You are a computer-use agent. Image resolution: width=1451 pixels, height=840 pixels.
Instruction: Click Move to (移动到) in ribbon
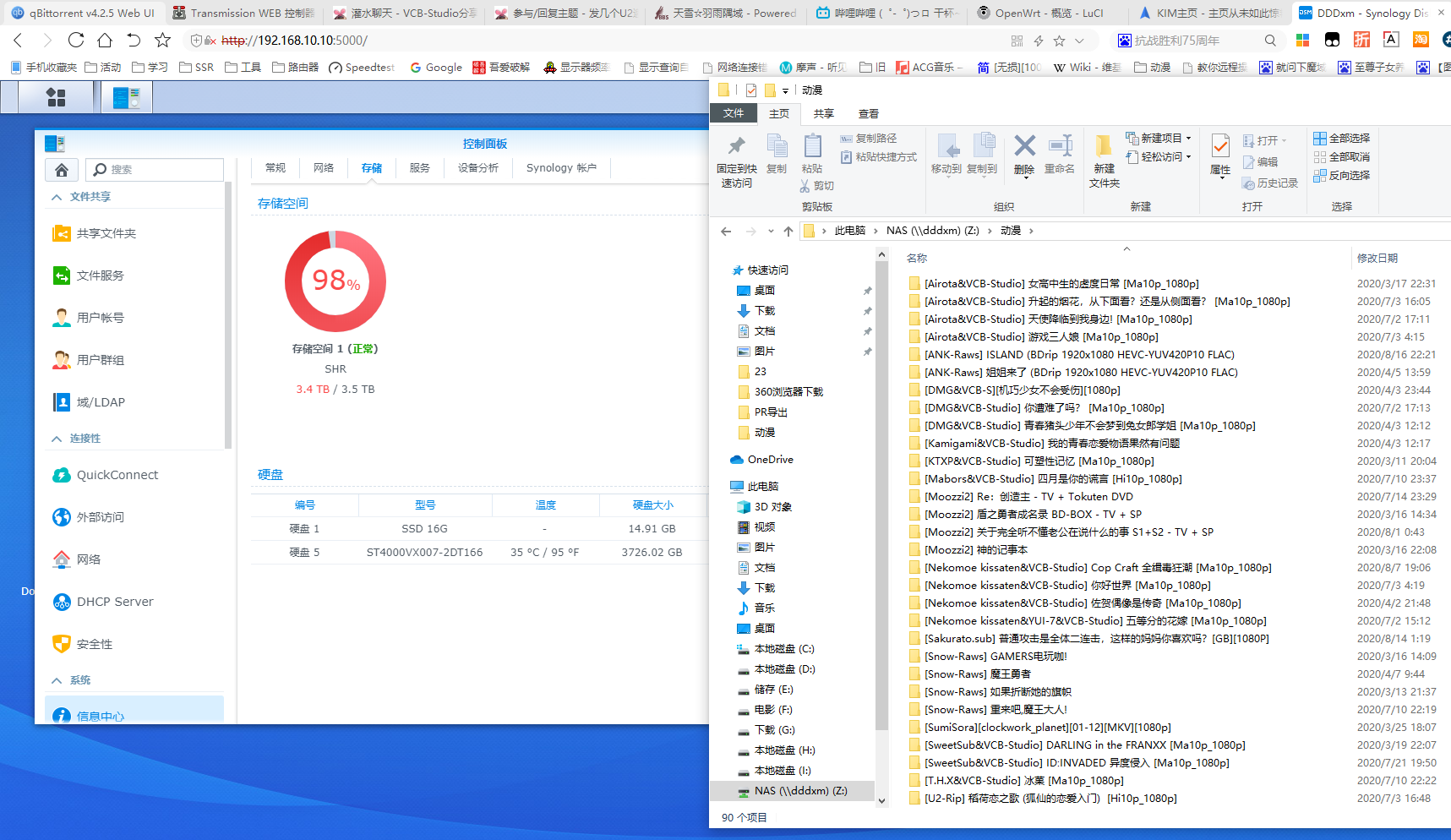click(x=946, y=154)
